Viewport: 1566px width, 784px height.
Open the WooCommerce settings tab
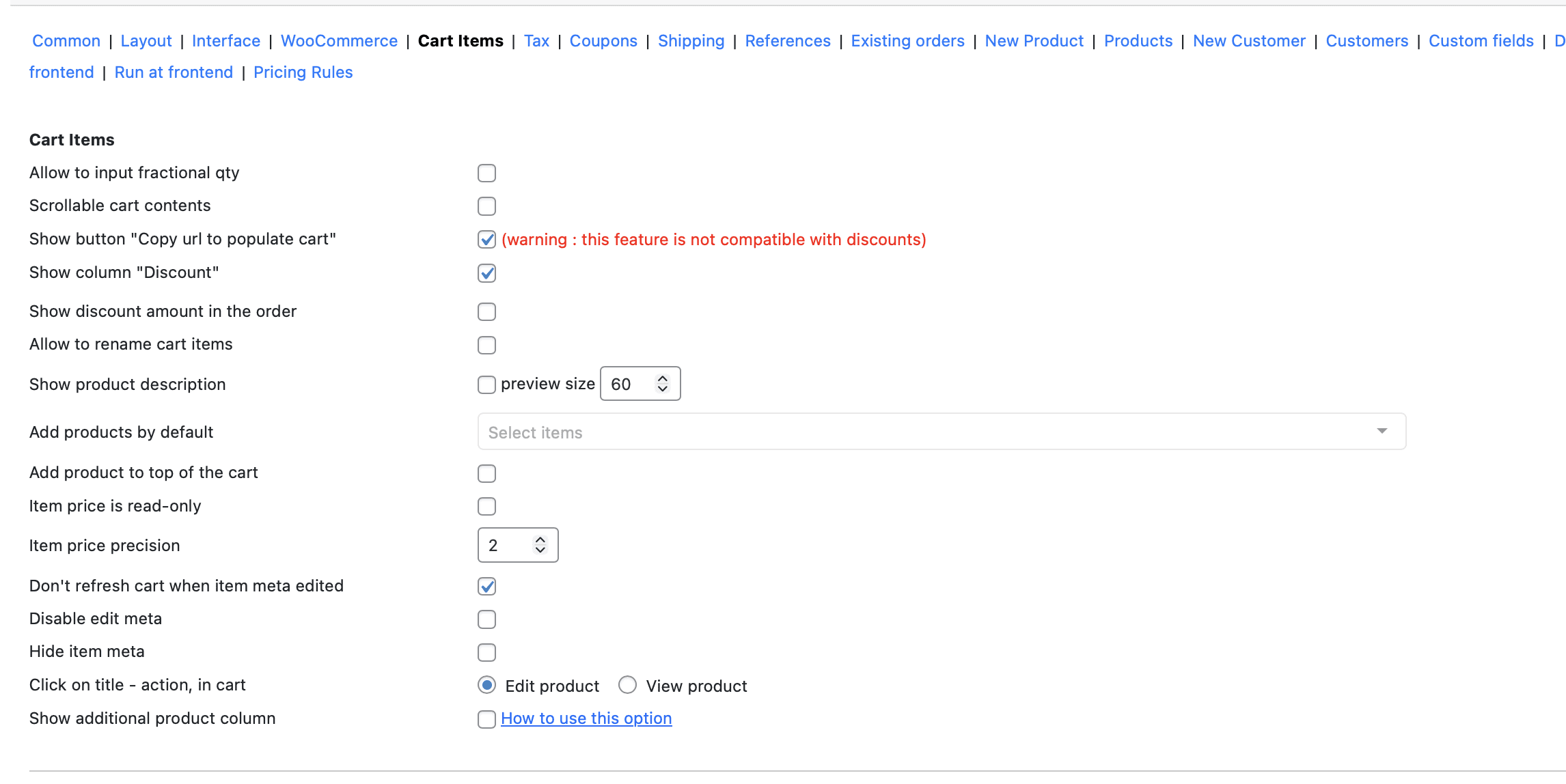[x=339, y=41]
